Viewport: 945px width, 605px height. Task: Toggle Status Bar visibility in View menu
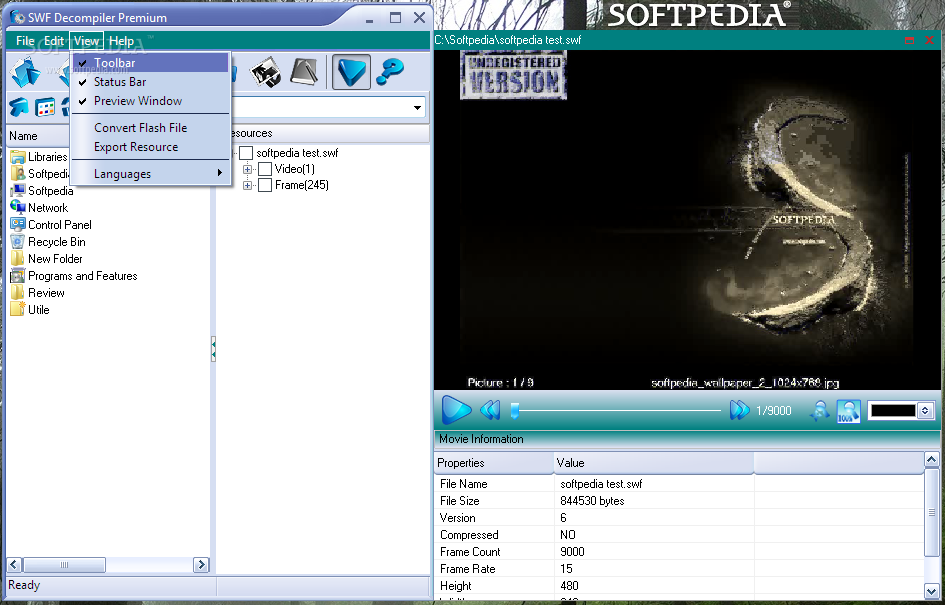point(150,82)
